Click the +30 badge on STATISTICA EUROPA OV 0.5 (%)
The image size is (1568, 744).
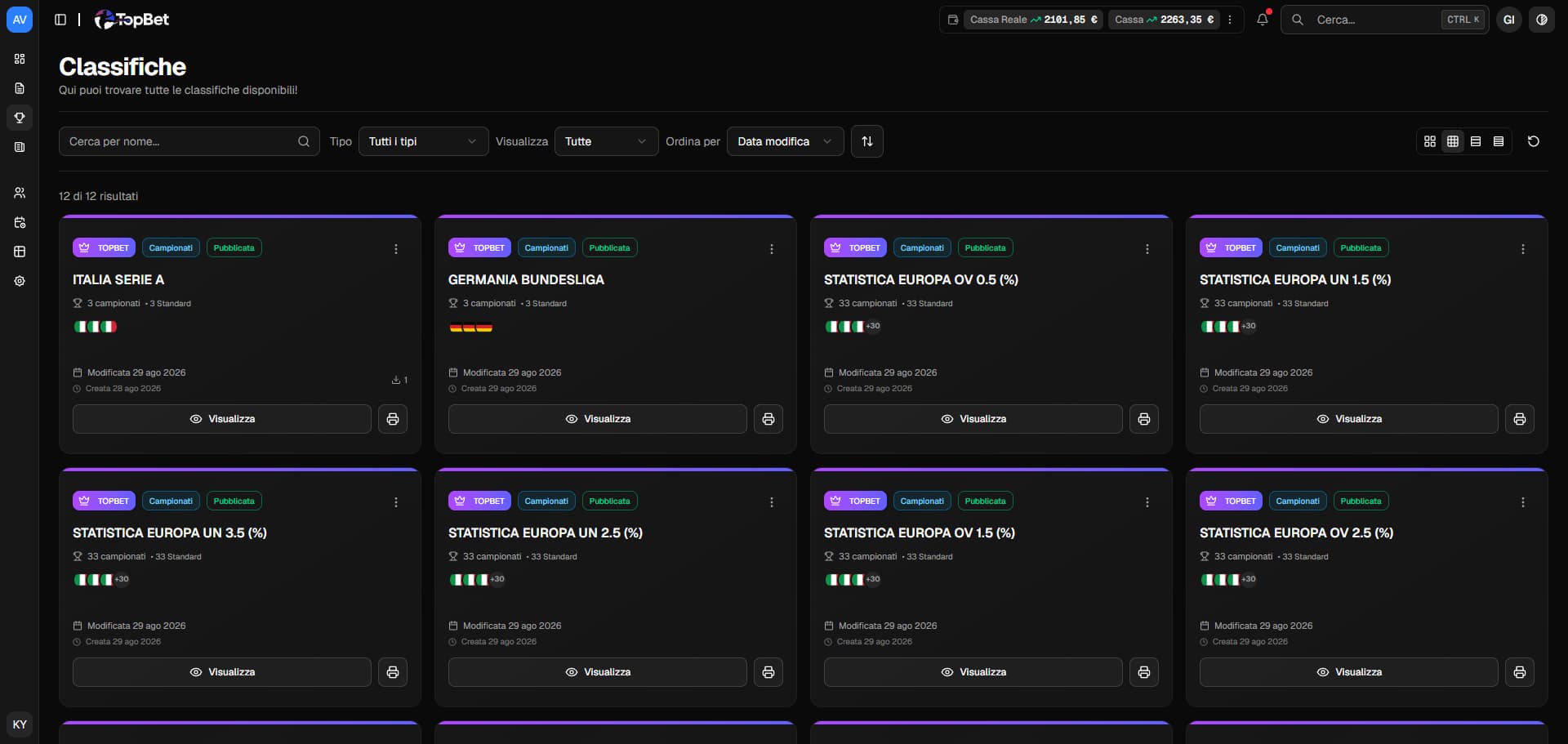873,326
